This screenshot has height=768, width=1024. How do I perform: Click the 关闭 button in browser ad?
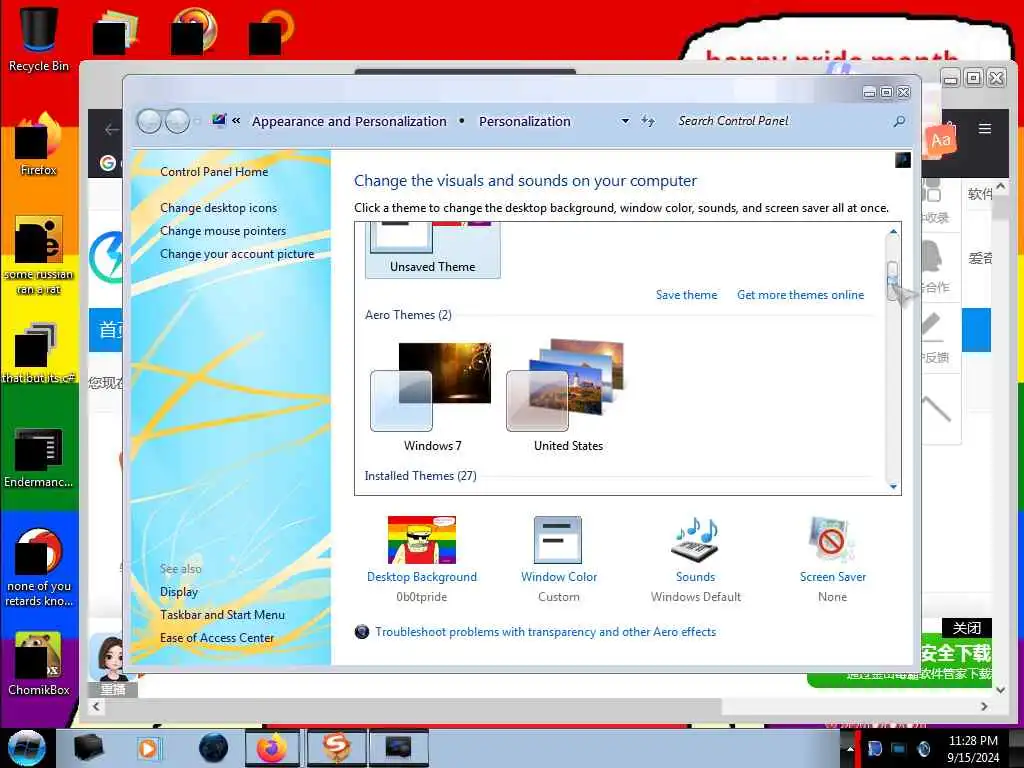click(x=967, y=628)
